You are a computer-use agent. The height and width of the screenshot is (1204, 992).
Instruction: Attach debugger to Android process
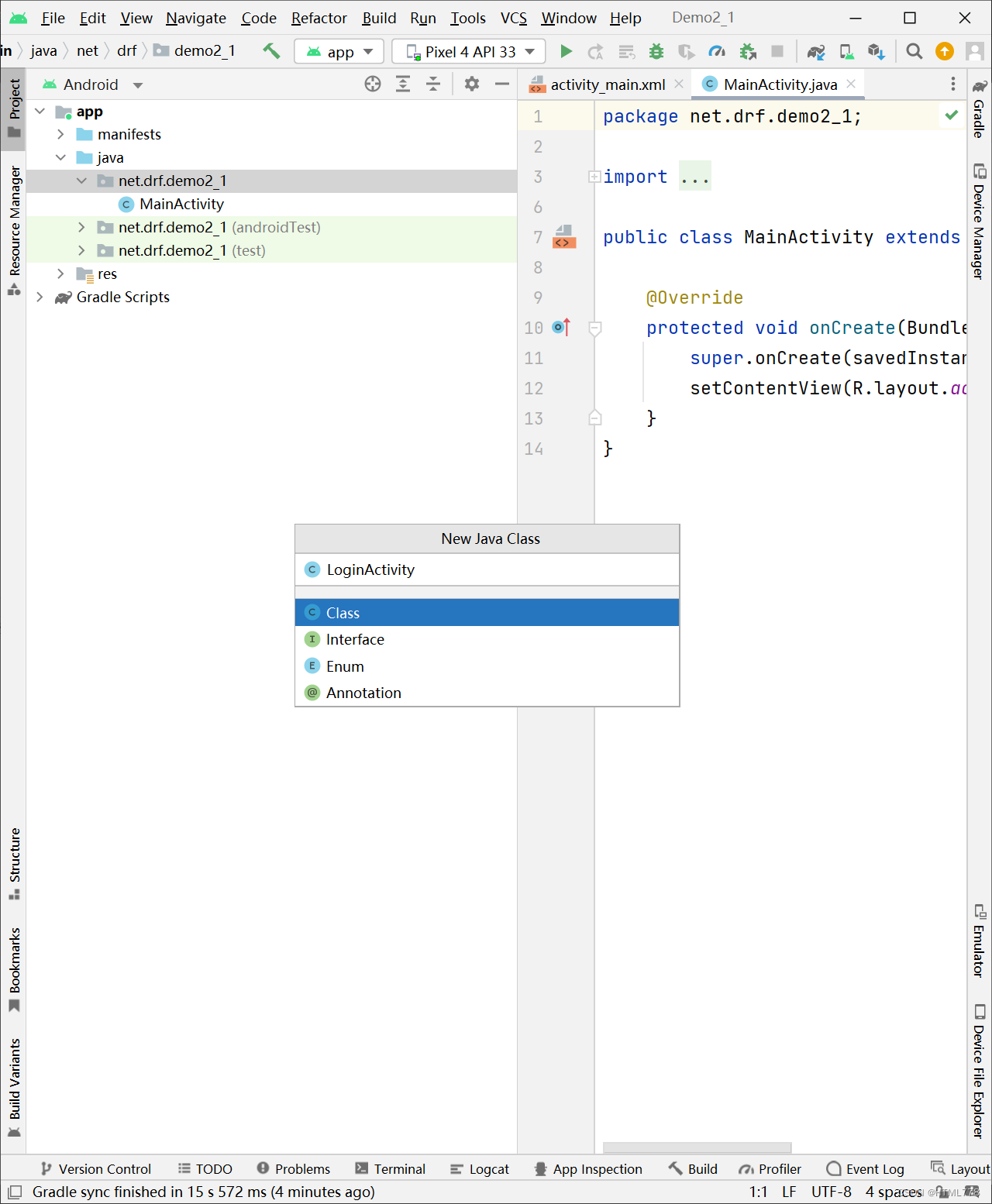point(748,51)
